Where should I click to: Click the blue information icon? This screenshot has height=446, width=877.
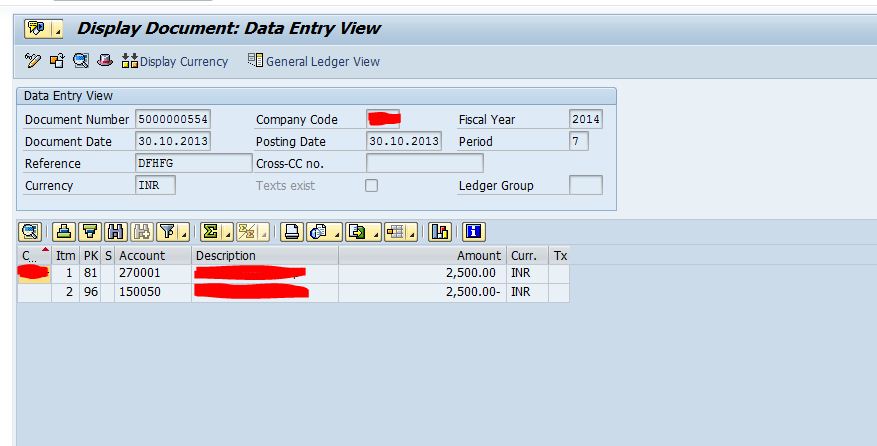coord(472,232)
